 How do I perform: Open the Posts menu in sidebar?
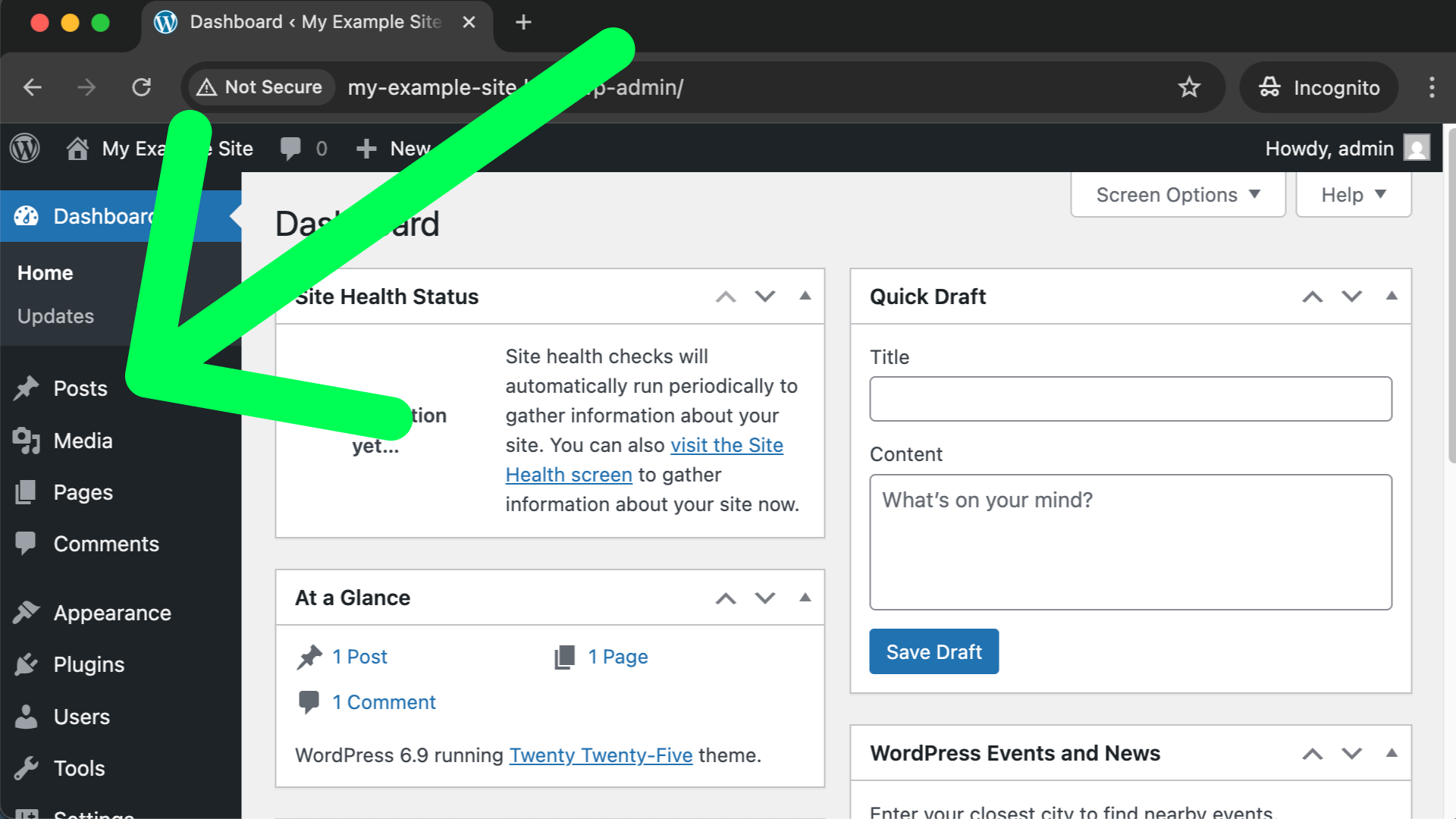point(80,388)
